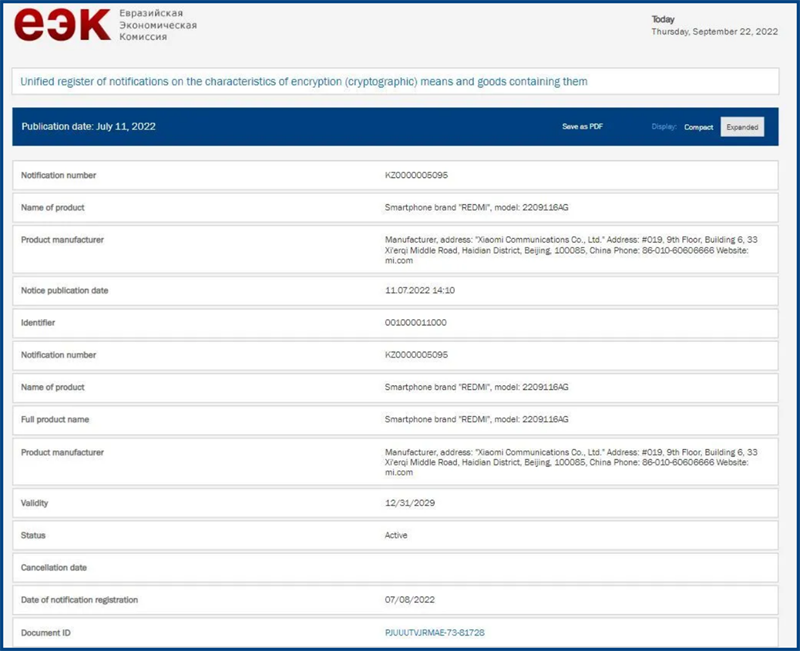Screen dimensions: 800x651
Task: Click 'Date of notification registration' label
Action: point(79,600)
